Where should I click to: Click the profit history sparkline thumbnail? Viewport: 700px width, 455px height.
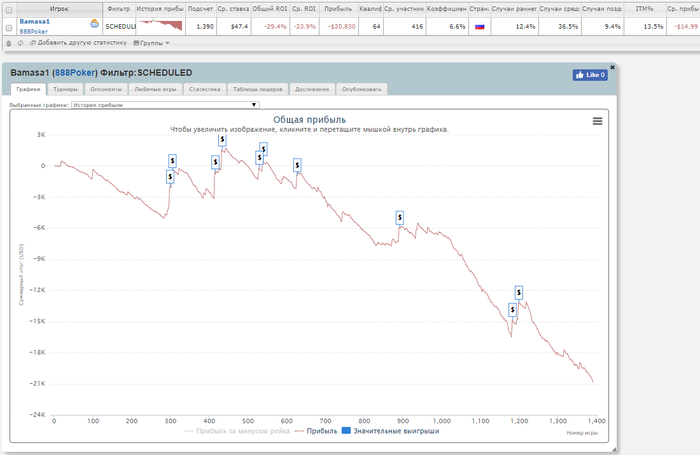coord(161,26)
